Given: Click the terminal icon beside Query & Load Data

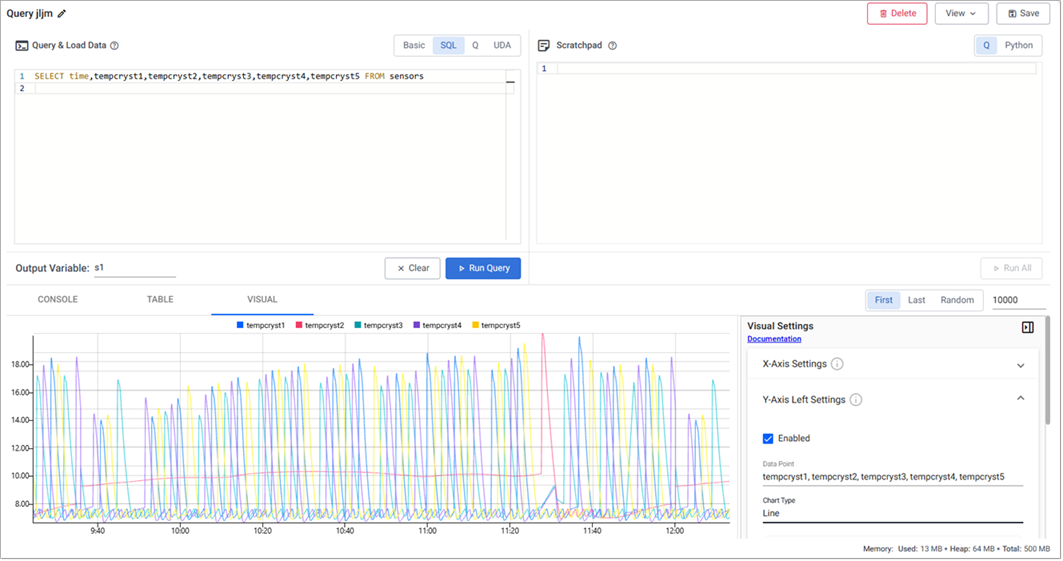Looking at the screenshot, I should click(x=22, y=46).
